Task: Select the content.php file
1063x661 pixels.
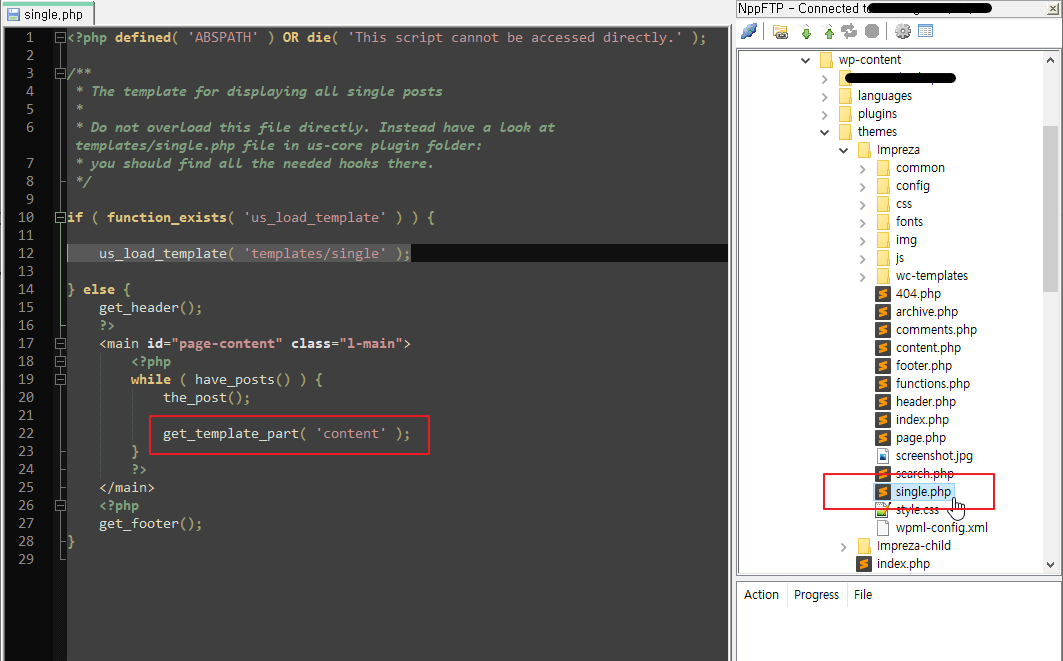Action: (x=928, y=348)
